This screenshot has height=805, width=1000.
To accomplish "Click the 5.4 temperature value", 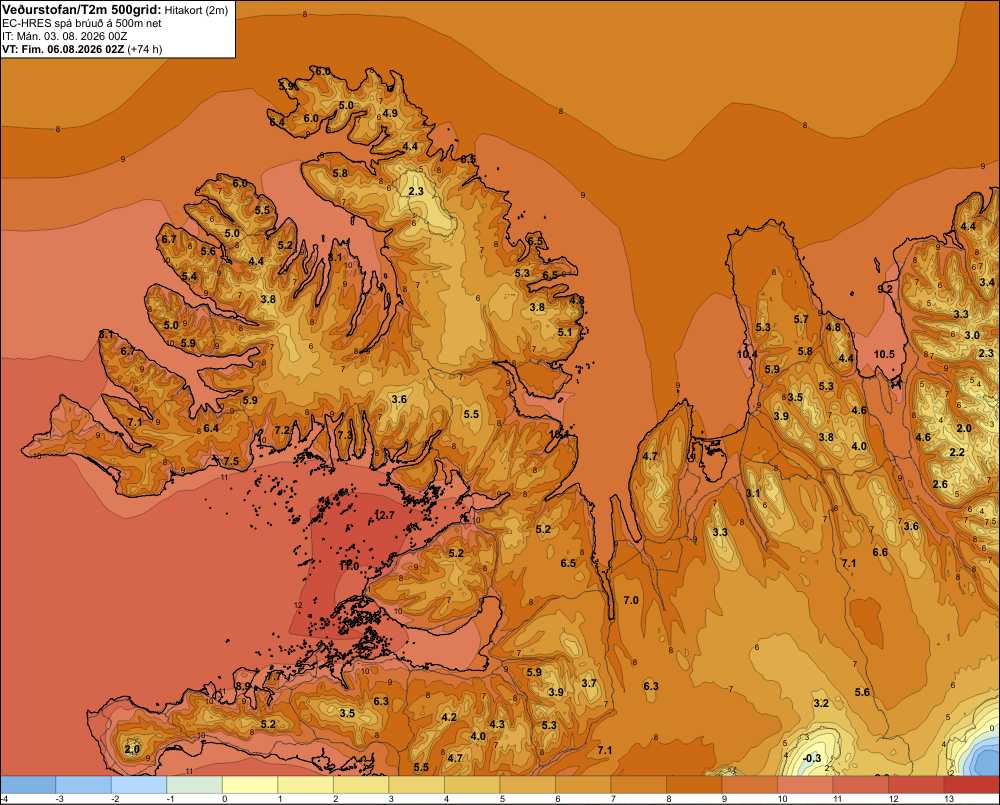I will (189, 276).
